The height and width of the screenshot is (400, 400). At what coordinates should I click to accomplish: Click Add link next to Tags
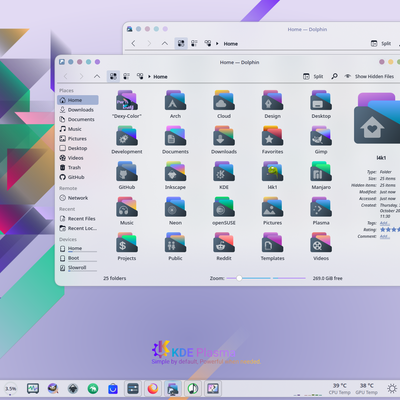pos(385,223)
